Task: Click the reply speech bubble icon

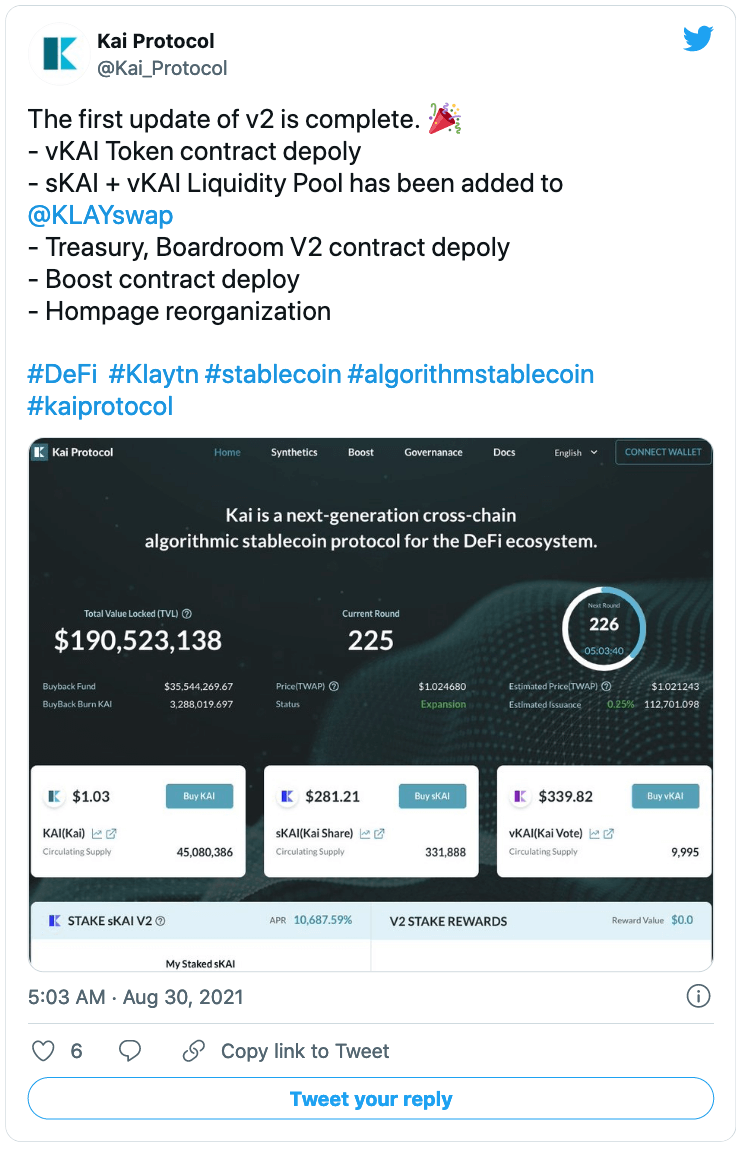Action: (130, 1051)
